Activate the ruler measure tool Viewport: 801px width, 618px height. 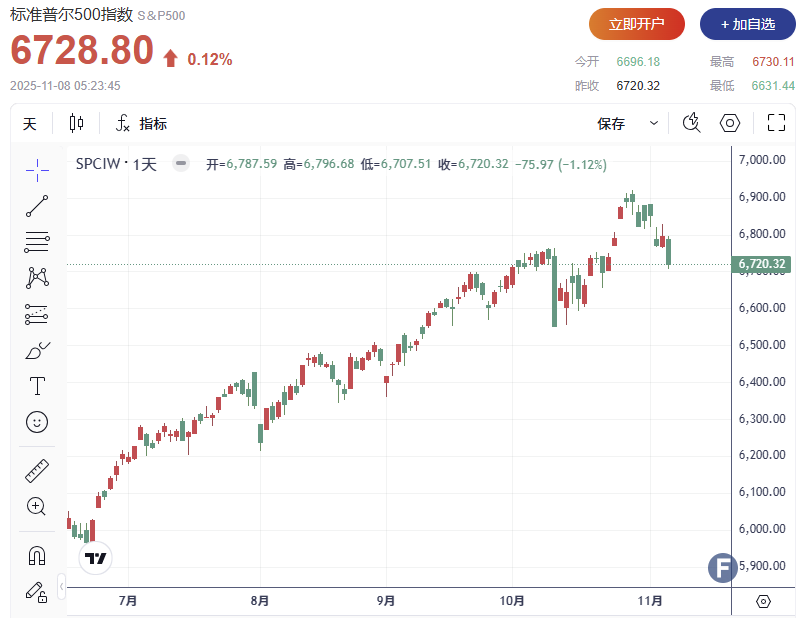(x=37, y=470)
